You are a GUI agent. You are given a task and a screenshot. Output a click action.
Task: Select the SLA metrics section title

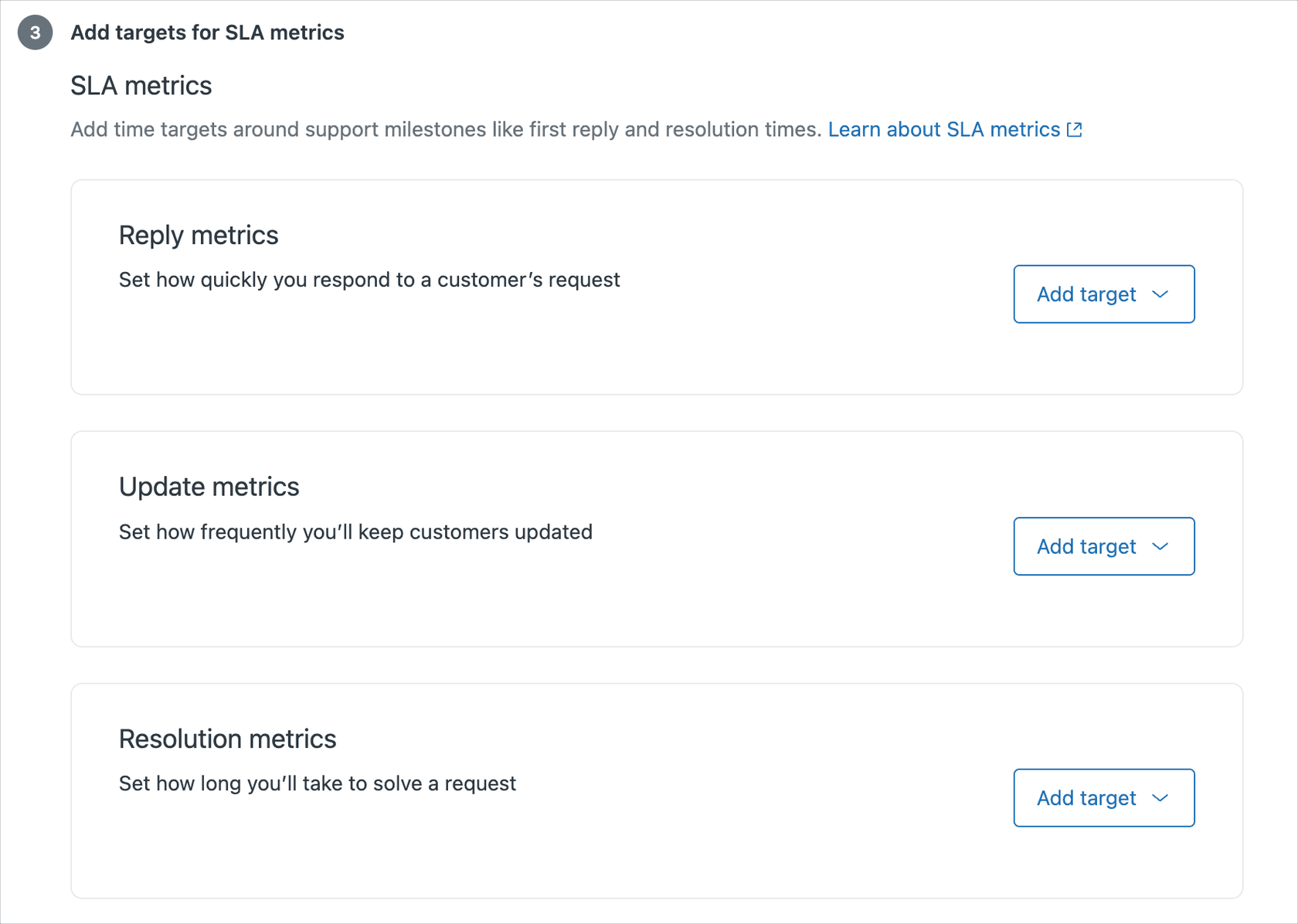141,86
